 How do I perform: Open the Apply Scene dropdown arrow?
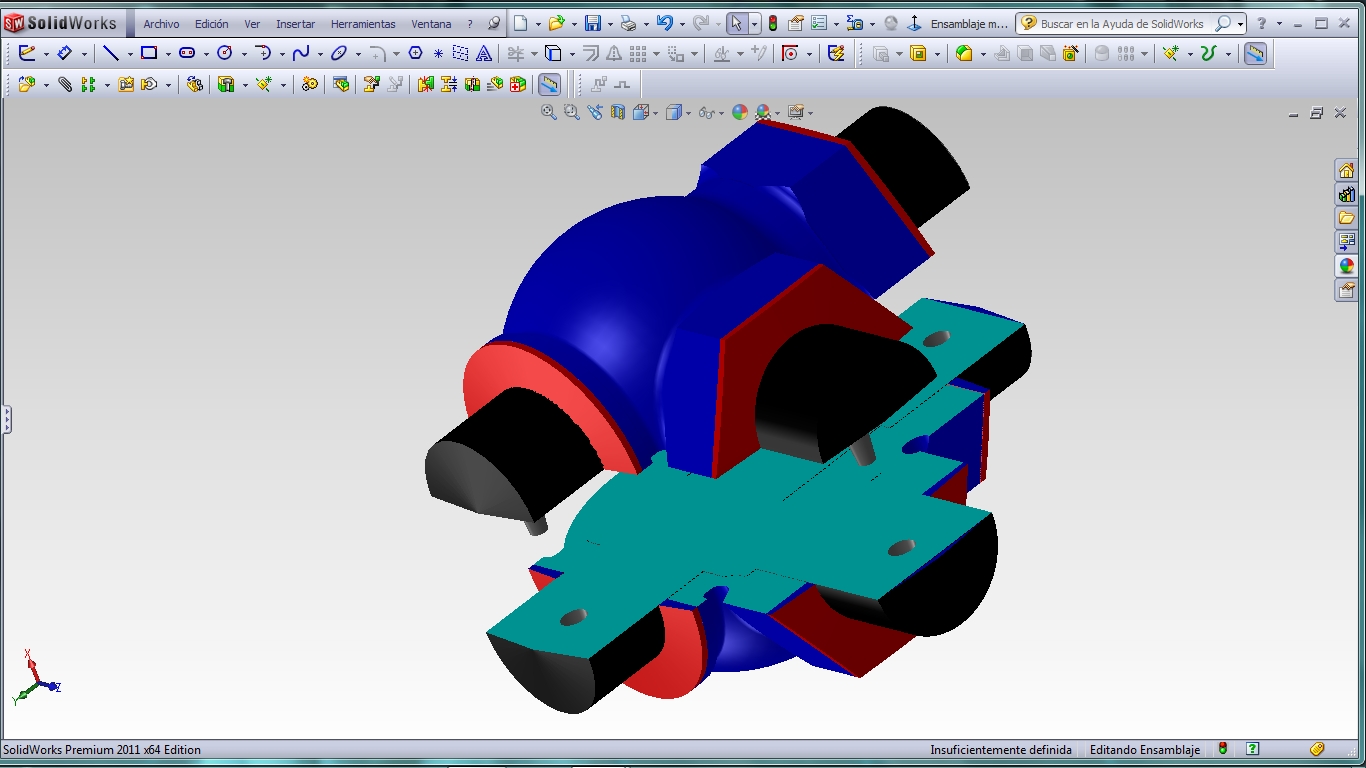click(x=777, y=113)
